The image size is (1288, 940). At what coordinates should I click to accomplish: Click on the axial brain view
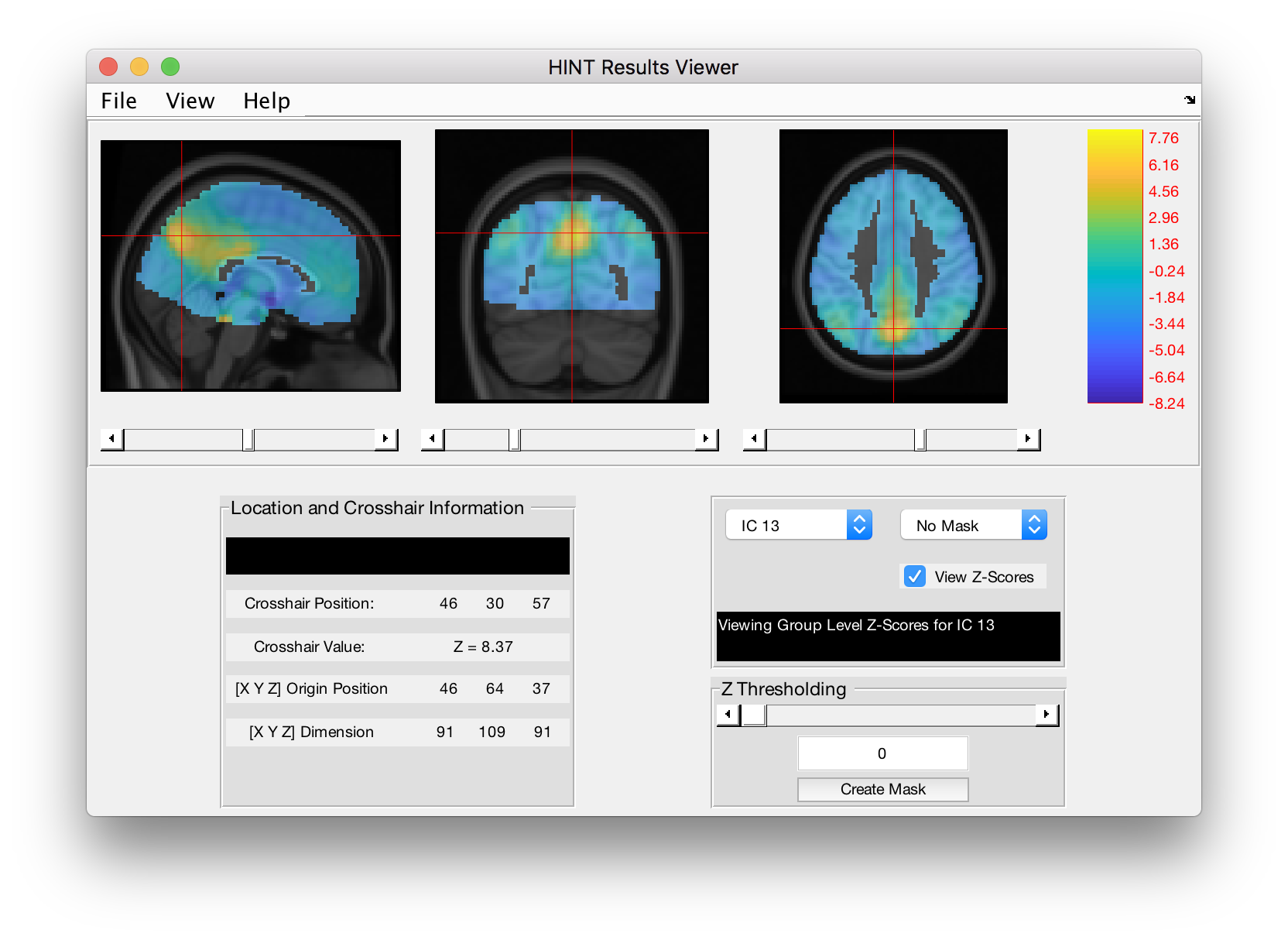click(x=893, y=266)
